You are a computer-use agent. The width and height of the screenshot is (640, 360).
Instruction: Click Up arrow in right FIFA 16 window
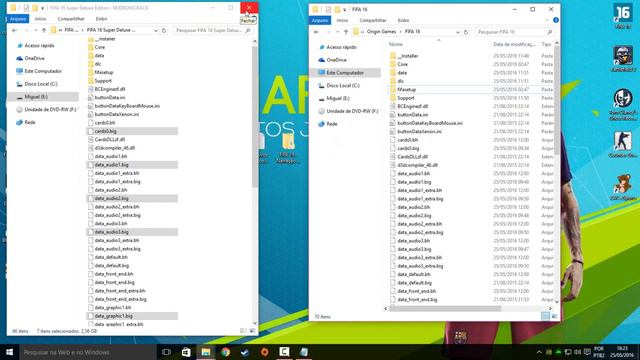[x=346, y=32]
